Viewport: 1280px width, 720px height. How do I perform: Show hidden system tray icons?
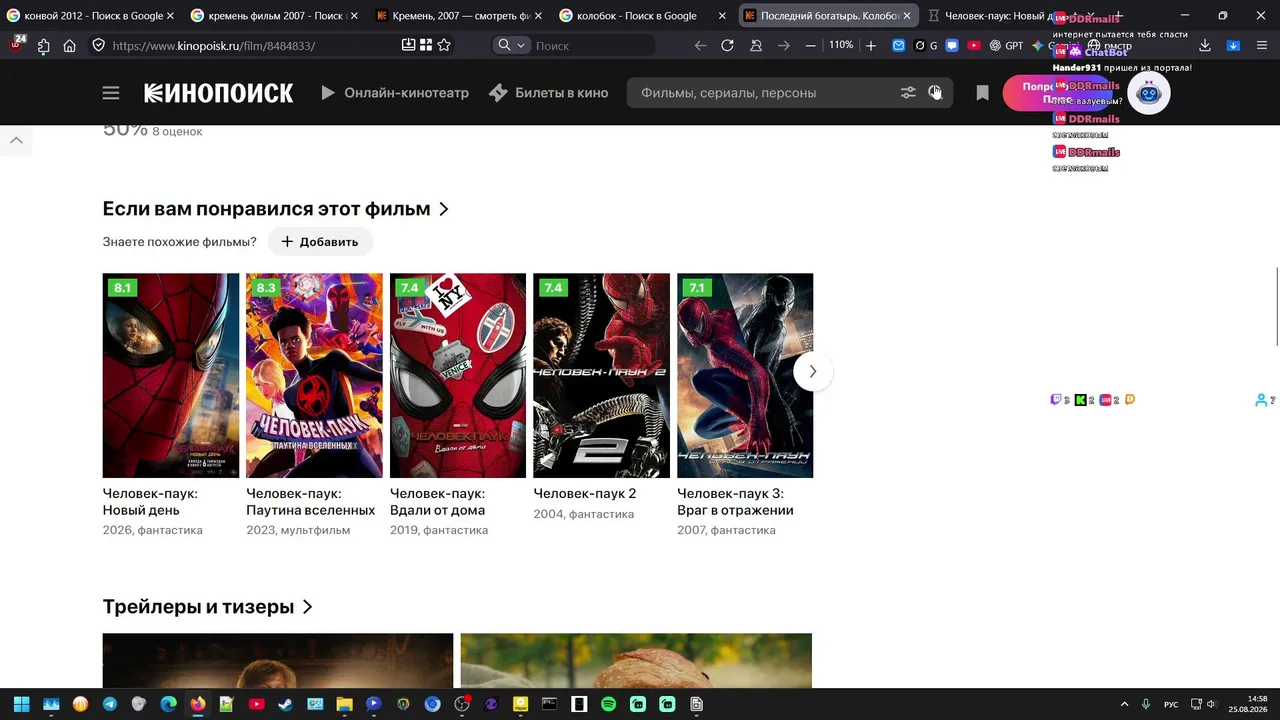point(1124,704)
